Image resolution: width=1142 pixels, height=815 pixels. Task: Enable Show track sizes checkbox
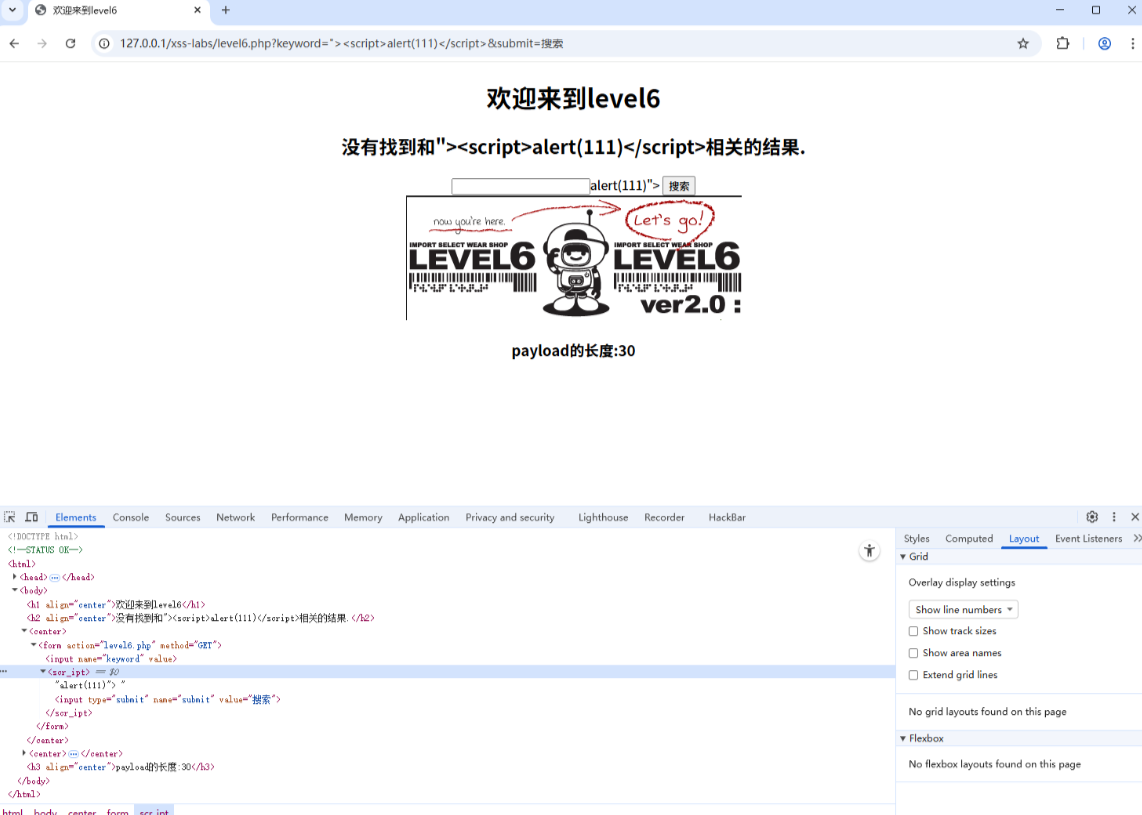(913, 631)
